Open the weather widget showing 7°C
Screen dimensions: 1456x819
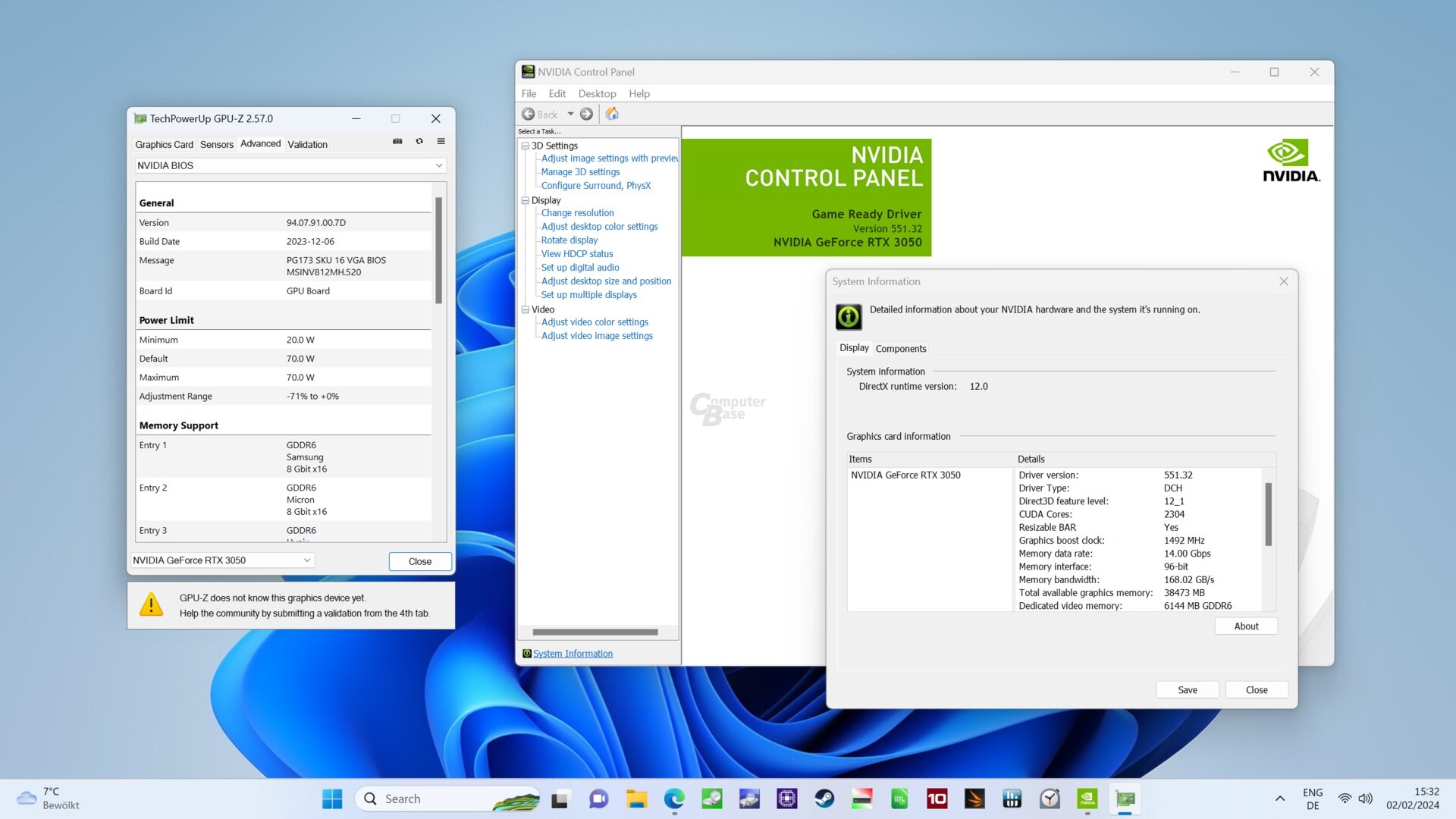click(x=48, y=799)
